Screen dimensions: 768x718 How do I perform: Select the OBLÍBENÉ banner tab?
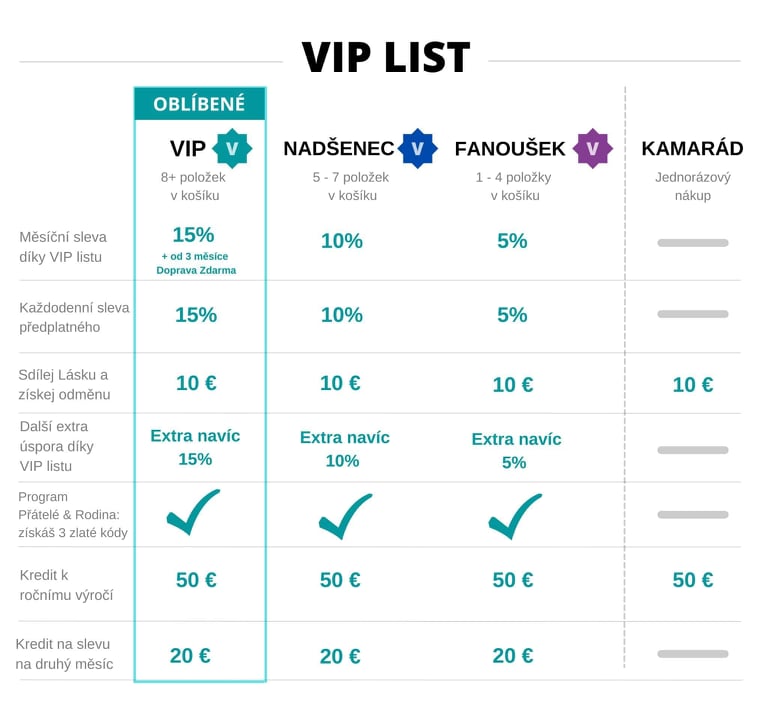(200, 104)
